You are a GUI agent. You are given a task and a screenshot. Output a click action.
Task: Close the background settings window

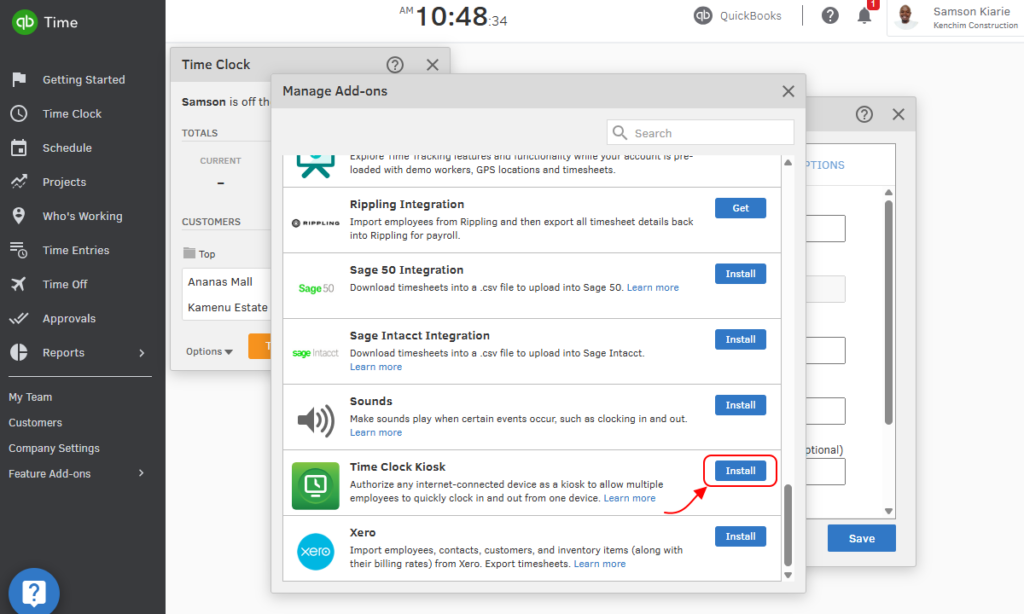[899, 114]
